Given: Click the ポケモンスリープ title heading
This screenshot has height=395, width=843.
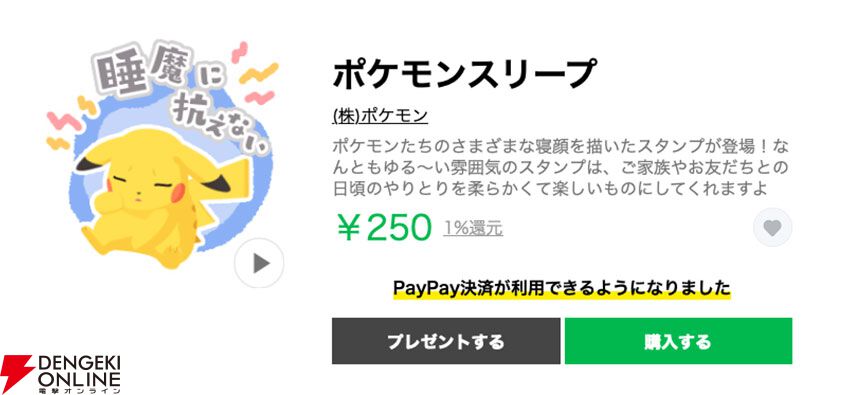Looking at the screenshot, I should 465,74.
